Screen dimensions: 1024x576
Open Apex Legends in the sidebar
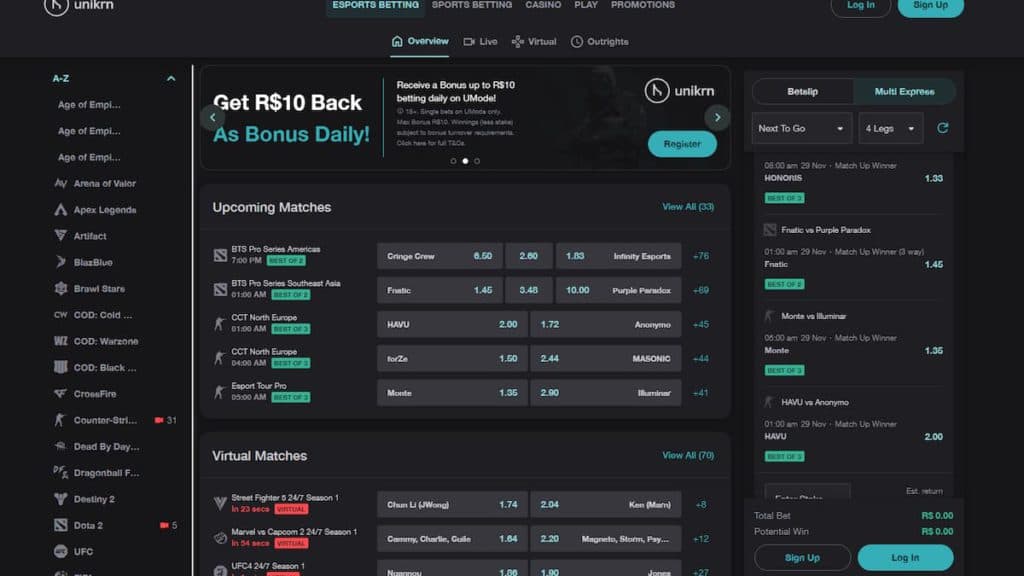104,210
